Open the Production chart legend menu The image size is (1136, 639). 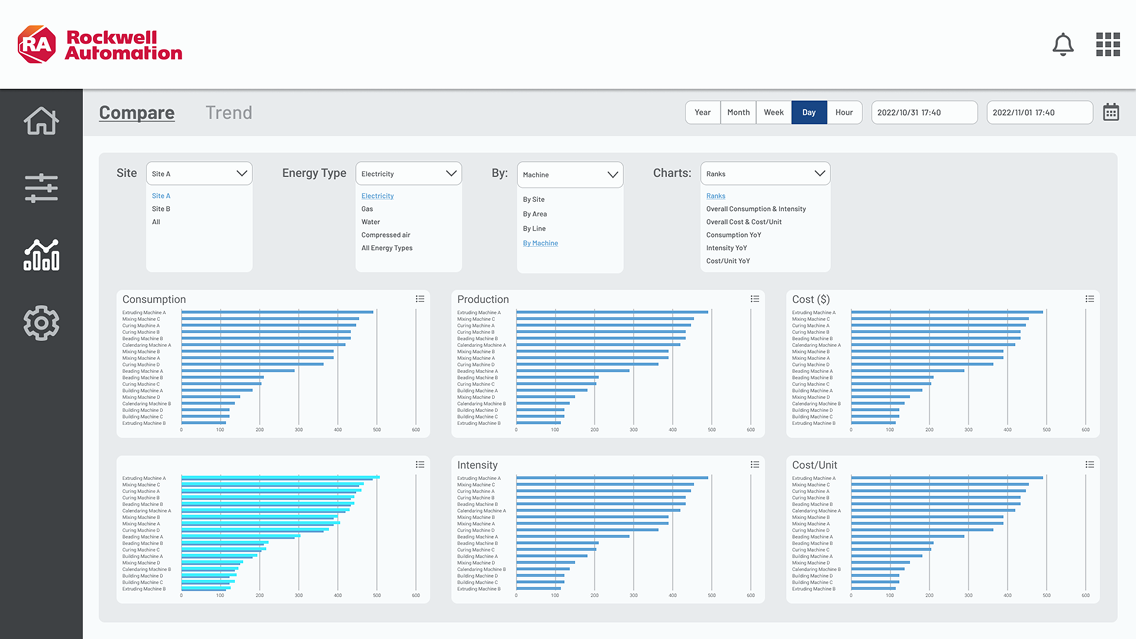(754, 298)
